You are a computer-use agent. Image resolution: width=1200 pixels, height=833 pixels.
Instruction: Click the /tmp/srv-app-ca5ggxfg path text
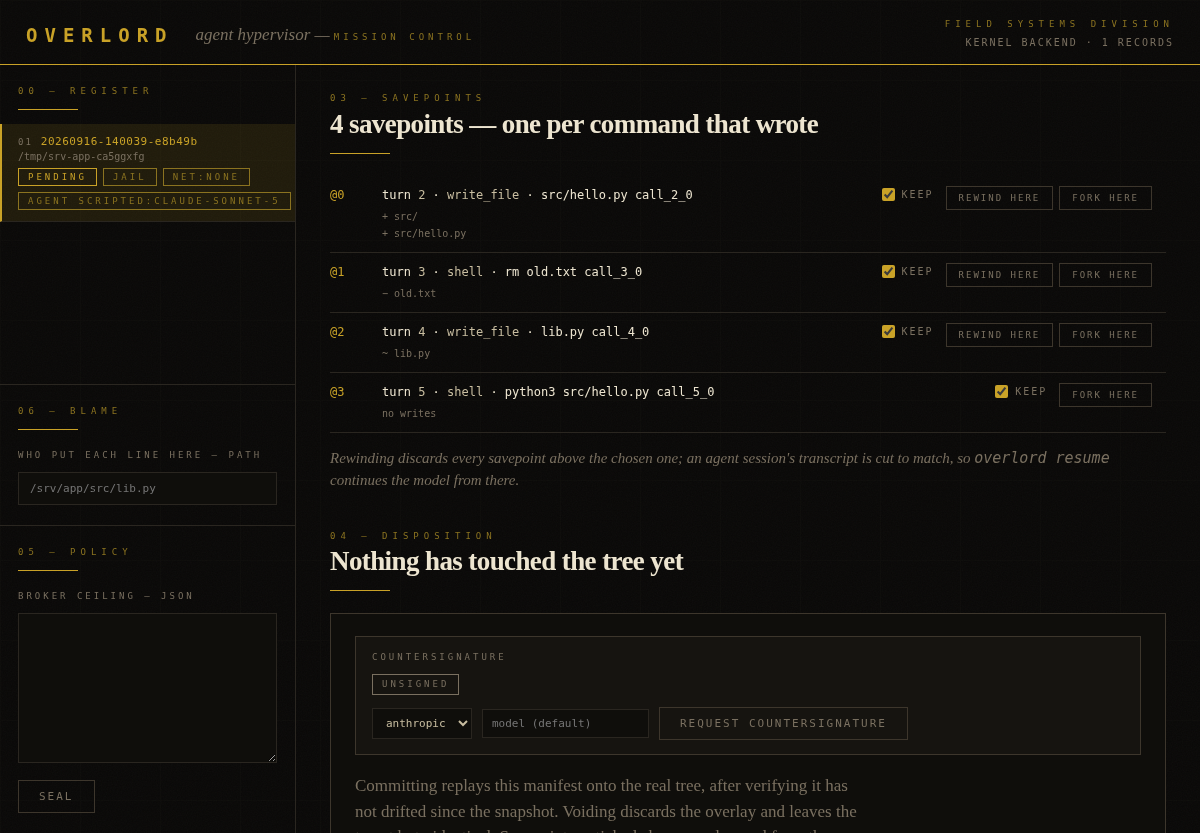tap(81, 156)
